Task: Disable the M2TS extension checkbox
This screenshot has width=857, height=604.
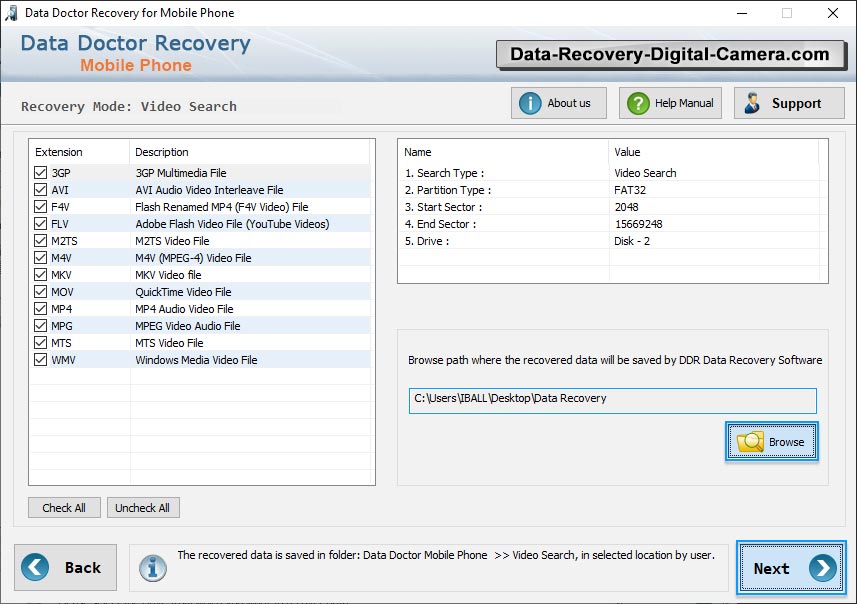Action: (x=40, y=241)
